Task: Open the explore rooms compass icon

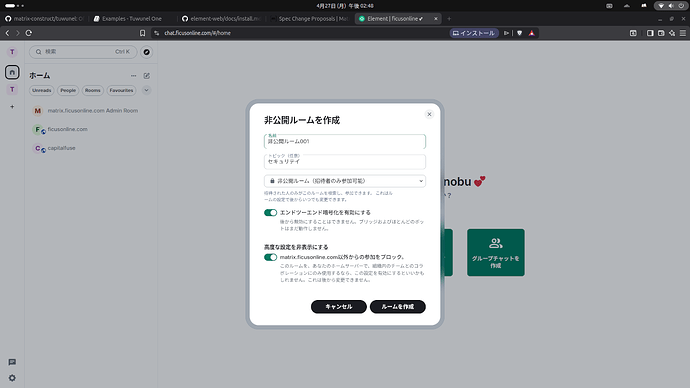Action: (x=147, y=52)
